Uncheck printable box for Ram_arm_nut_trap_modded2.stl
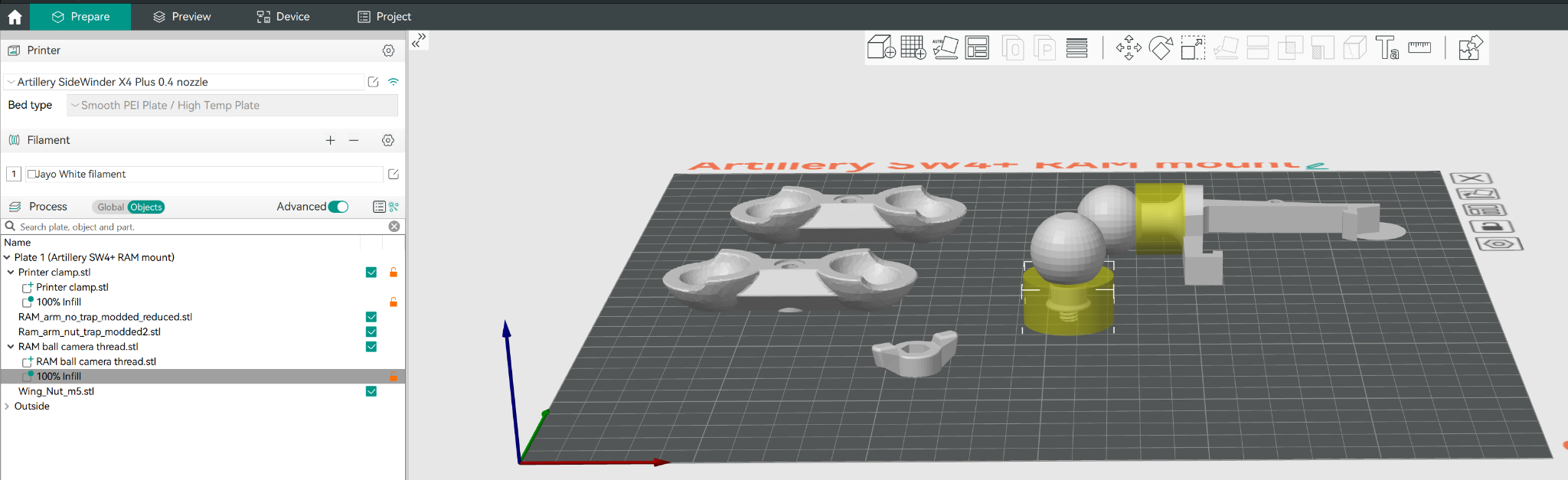 [x=371, y=332]
